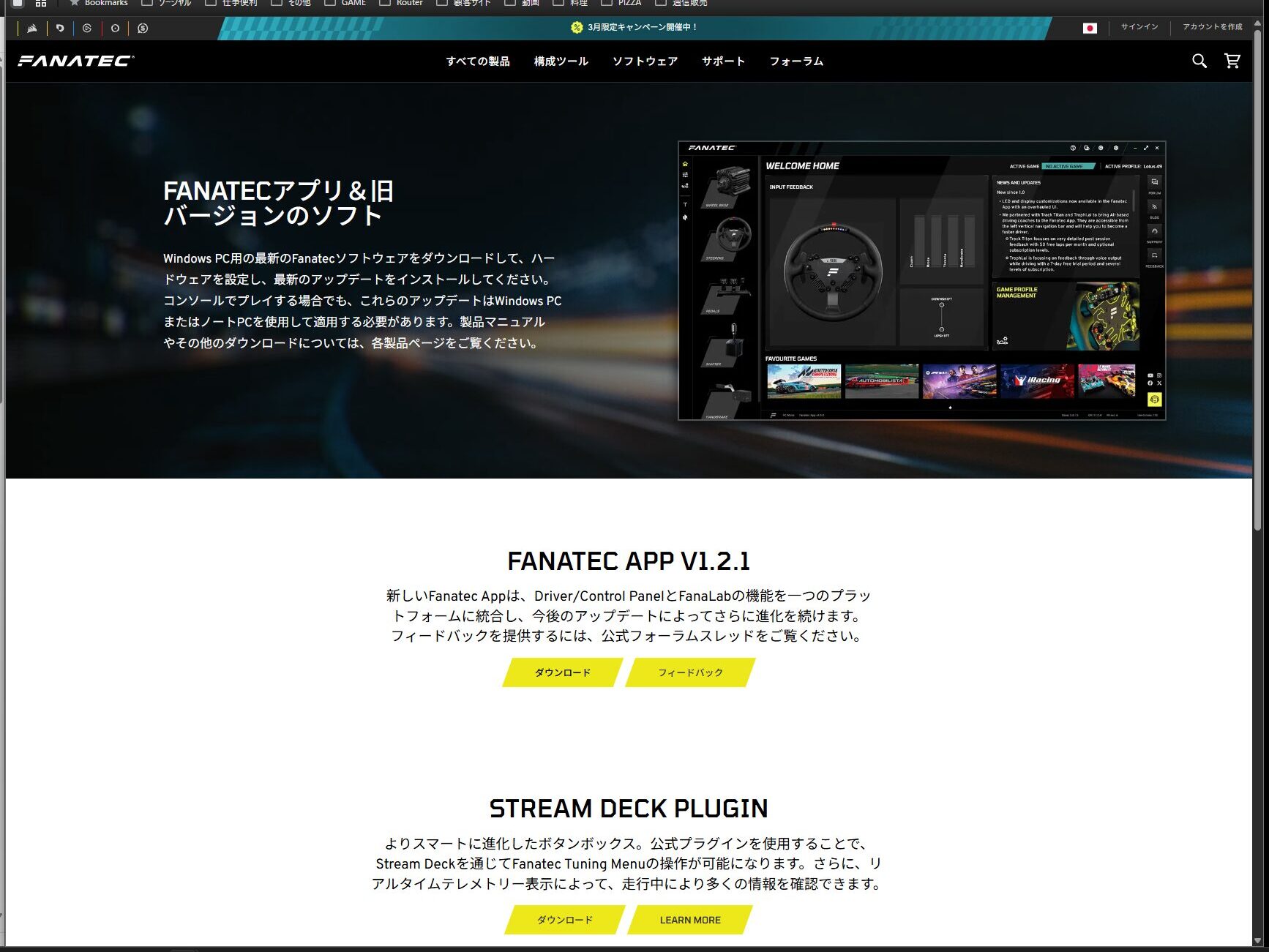This screenshot has width=1269, height=952.
Task: Click the サインイン link
Action: 1139,27
